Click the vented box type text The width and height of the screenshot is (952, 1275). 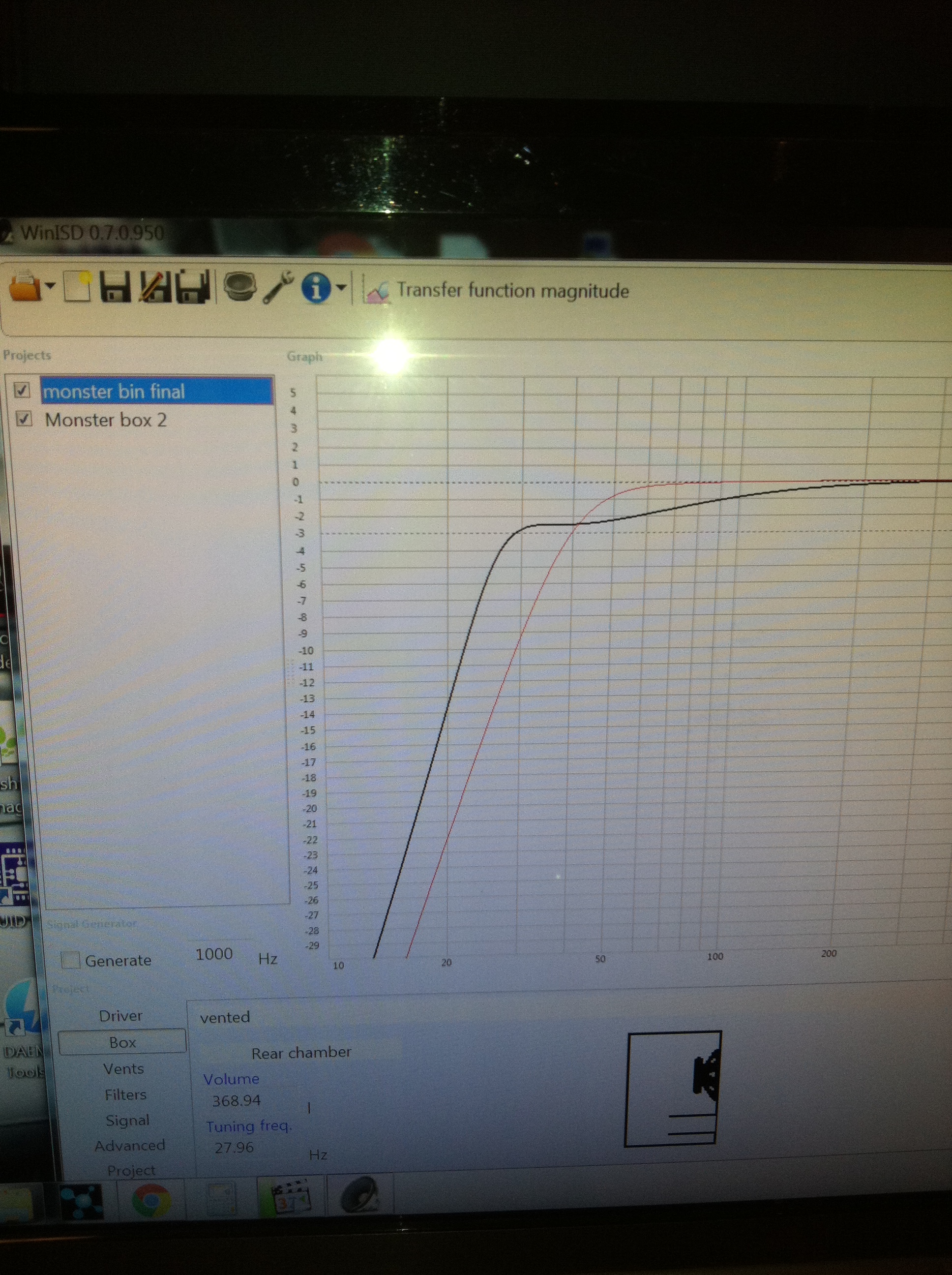(x=225, y=1017)
